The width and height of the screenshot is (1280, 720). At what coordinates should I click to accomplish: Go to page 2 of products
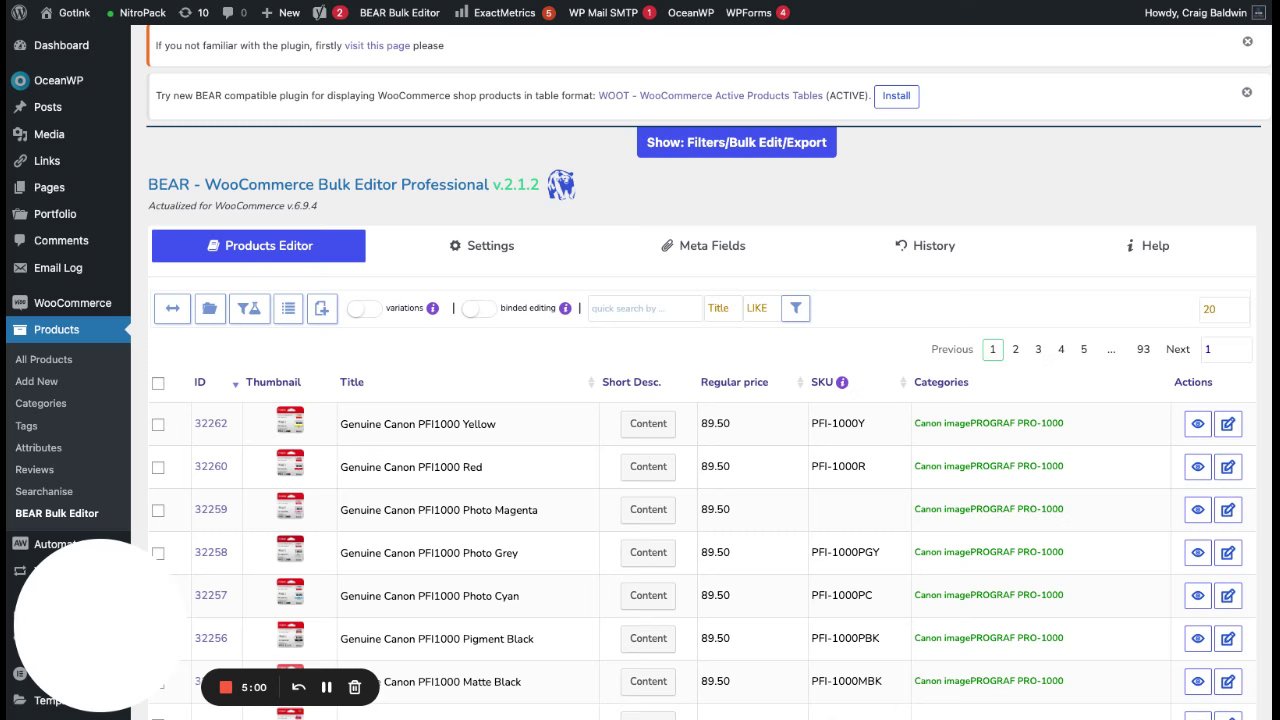click(1016, 349)
